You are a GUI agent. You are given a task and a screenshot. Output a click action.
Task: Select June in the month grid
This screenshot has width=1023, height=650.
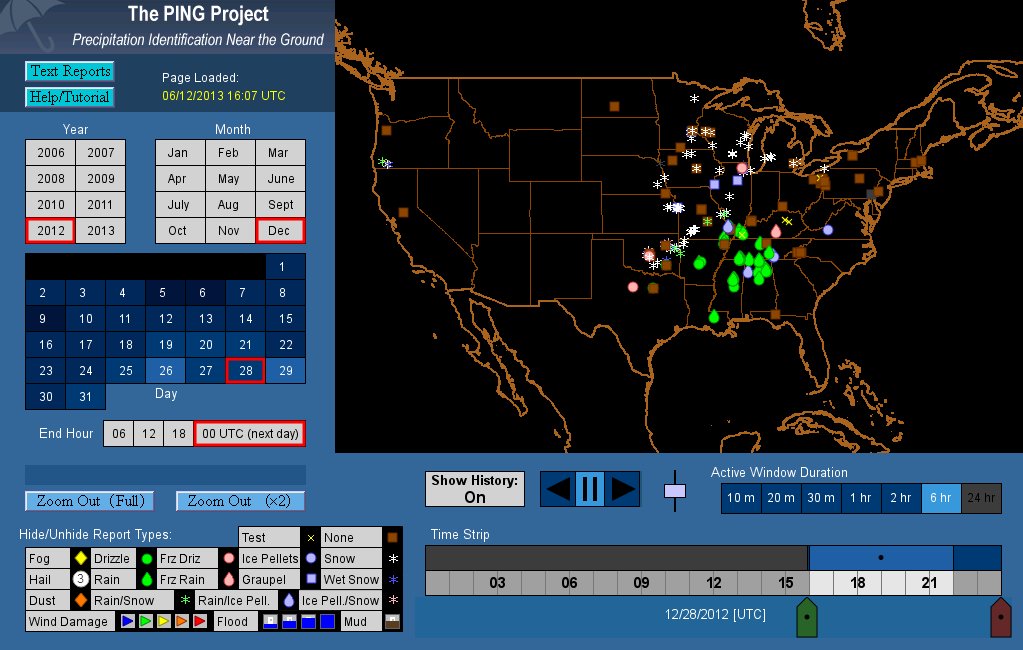coord(281,179)
